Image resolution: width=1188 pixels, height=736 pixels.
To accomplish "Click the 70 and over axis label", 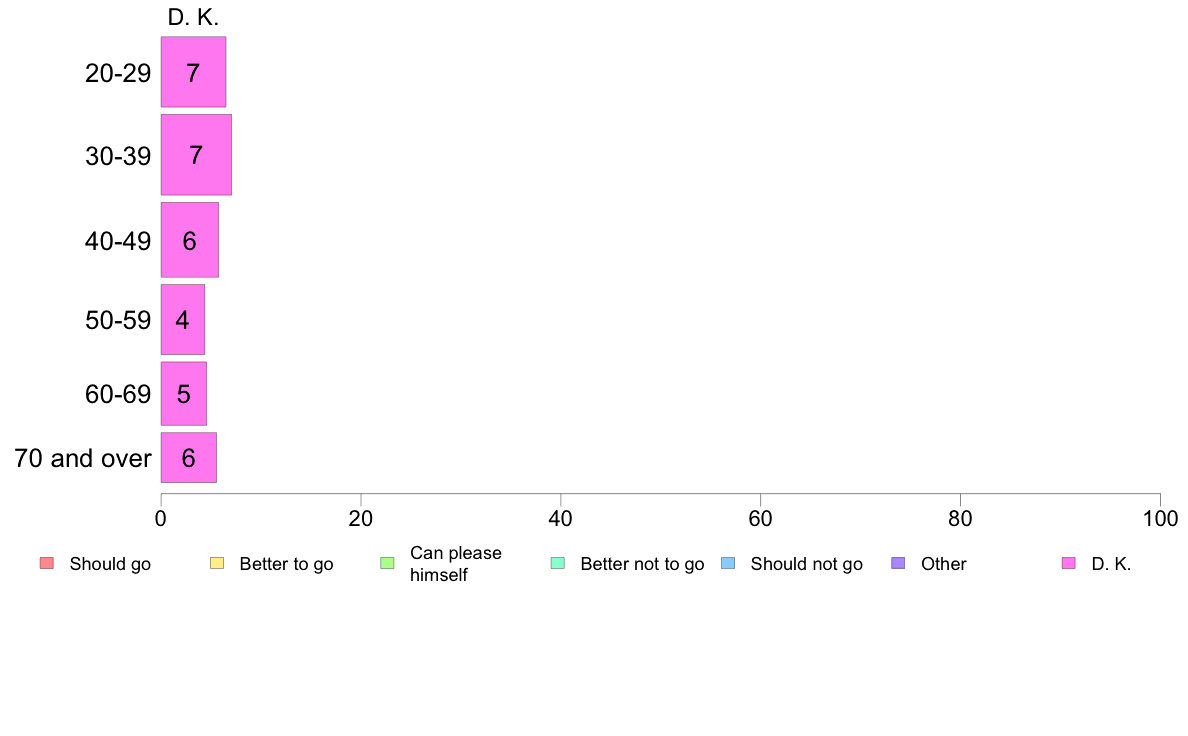I will point(83,458).
